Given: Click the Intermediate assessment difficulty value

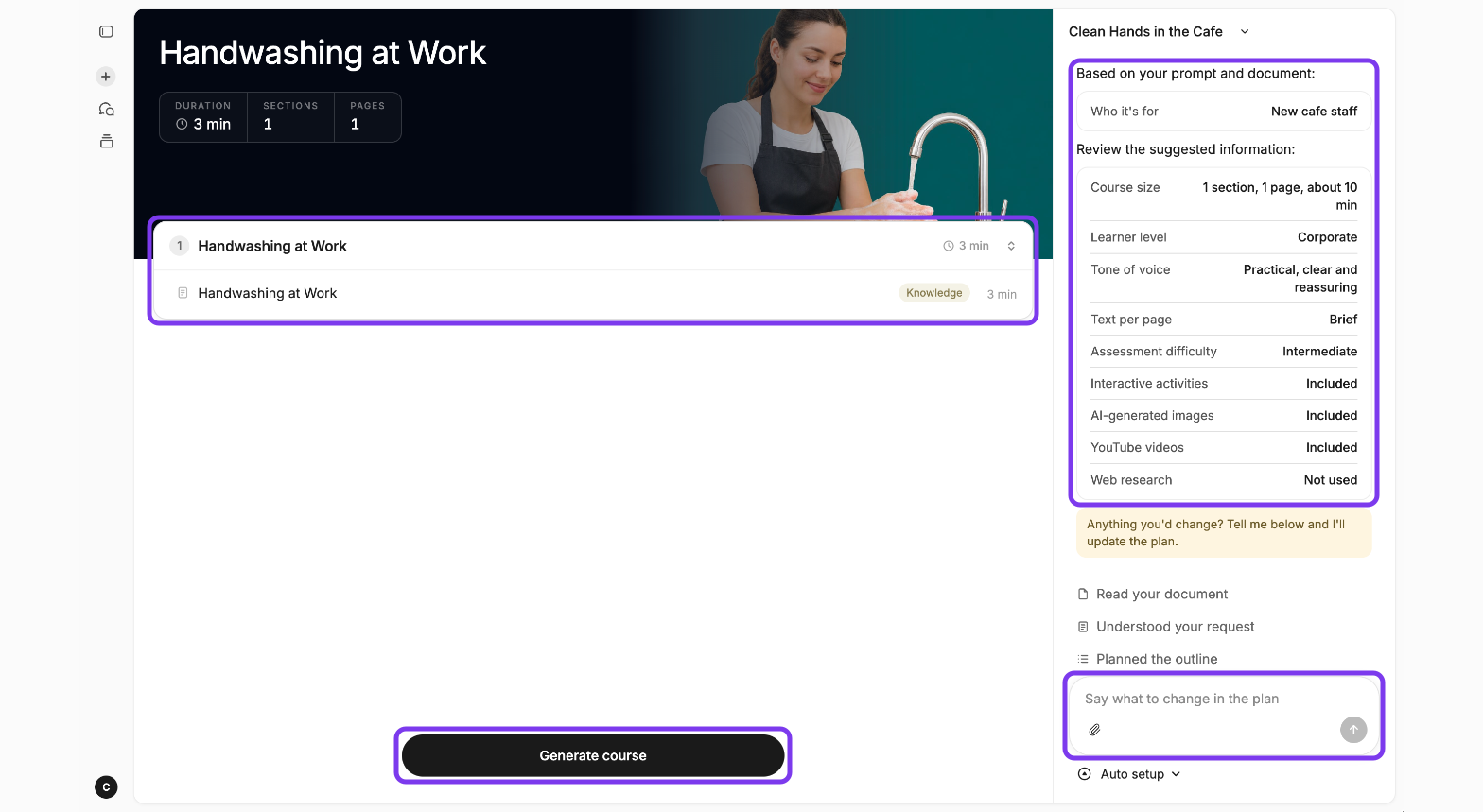Looking at the screenshot, I should [x=1319, y=352].
